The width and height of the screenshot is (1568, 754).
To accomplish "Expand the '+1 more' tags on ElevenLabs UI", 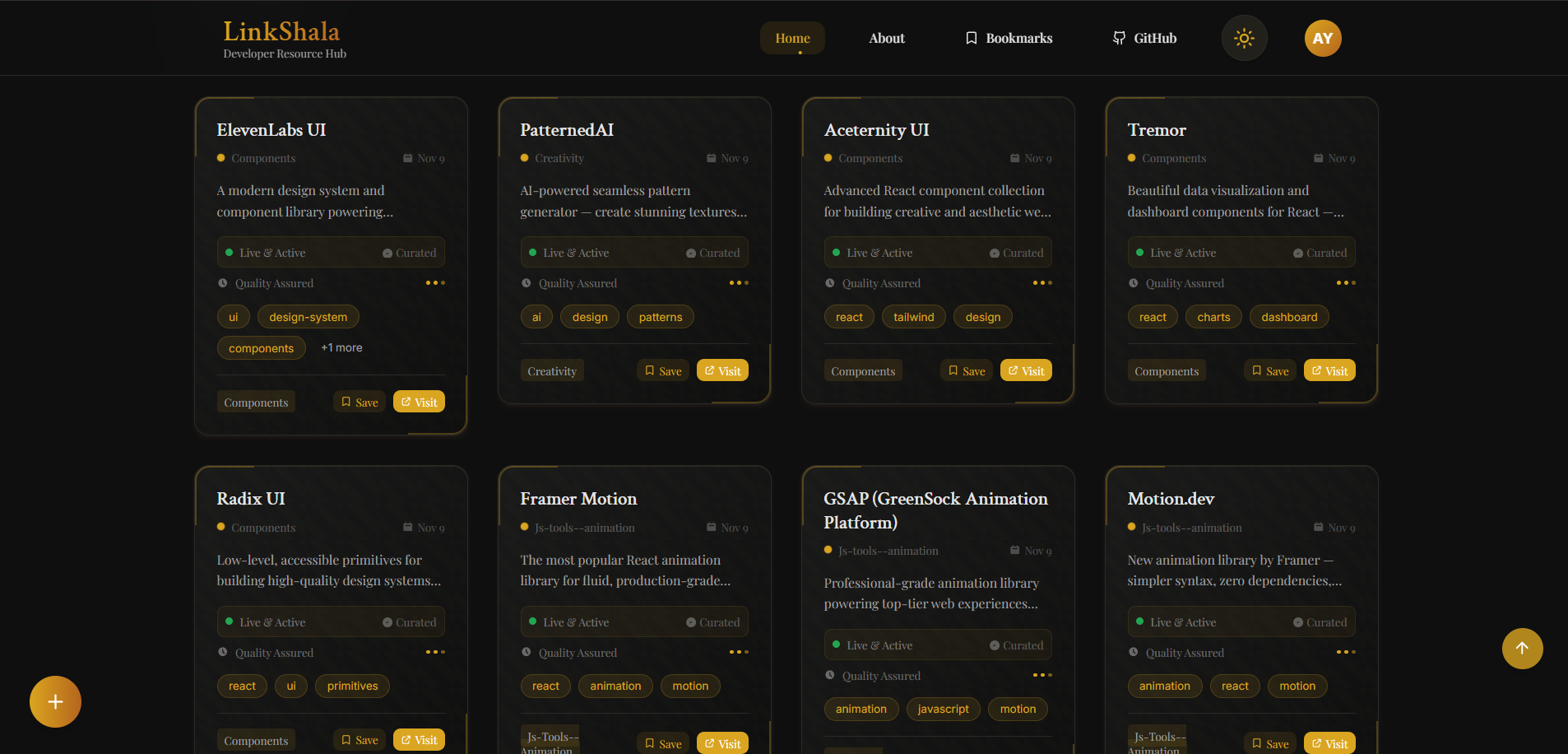I will coord(341,347).
